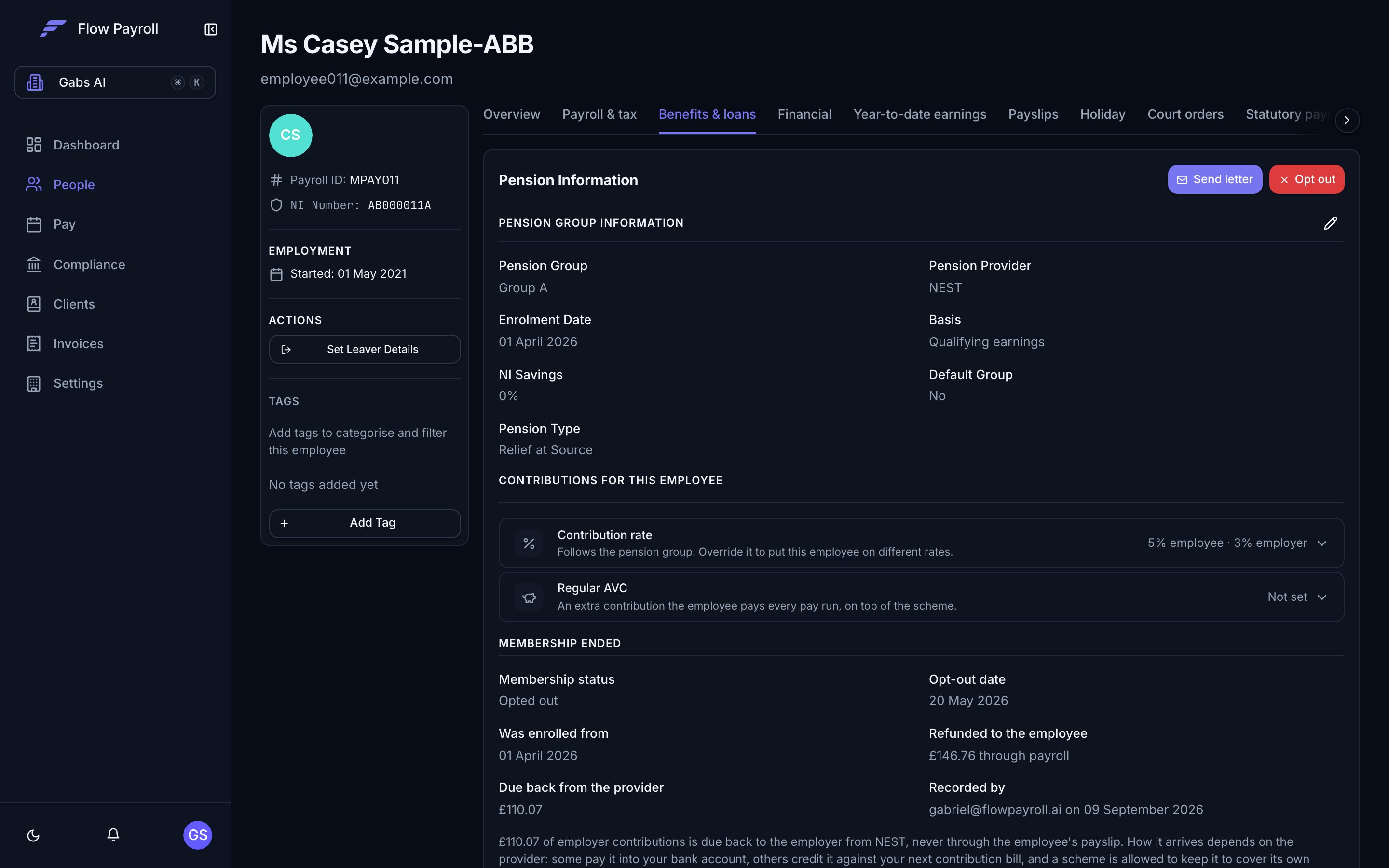Image resolution: width=1389 pixels, height=868 pixels.
Task: Switch to the Payroll & tax tab
Action: 599,114
